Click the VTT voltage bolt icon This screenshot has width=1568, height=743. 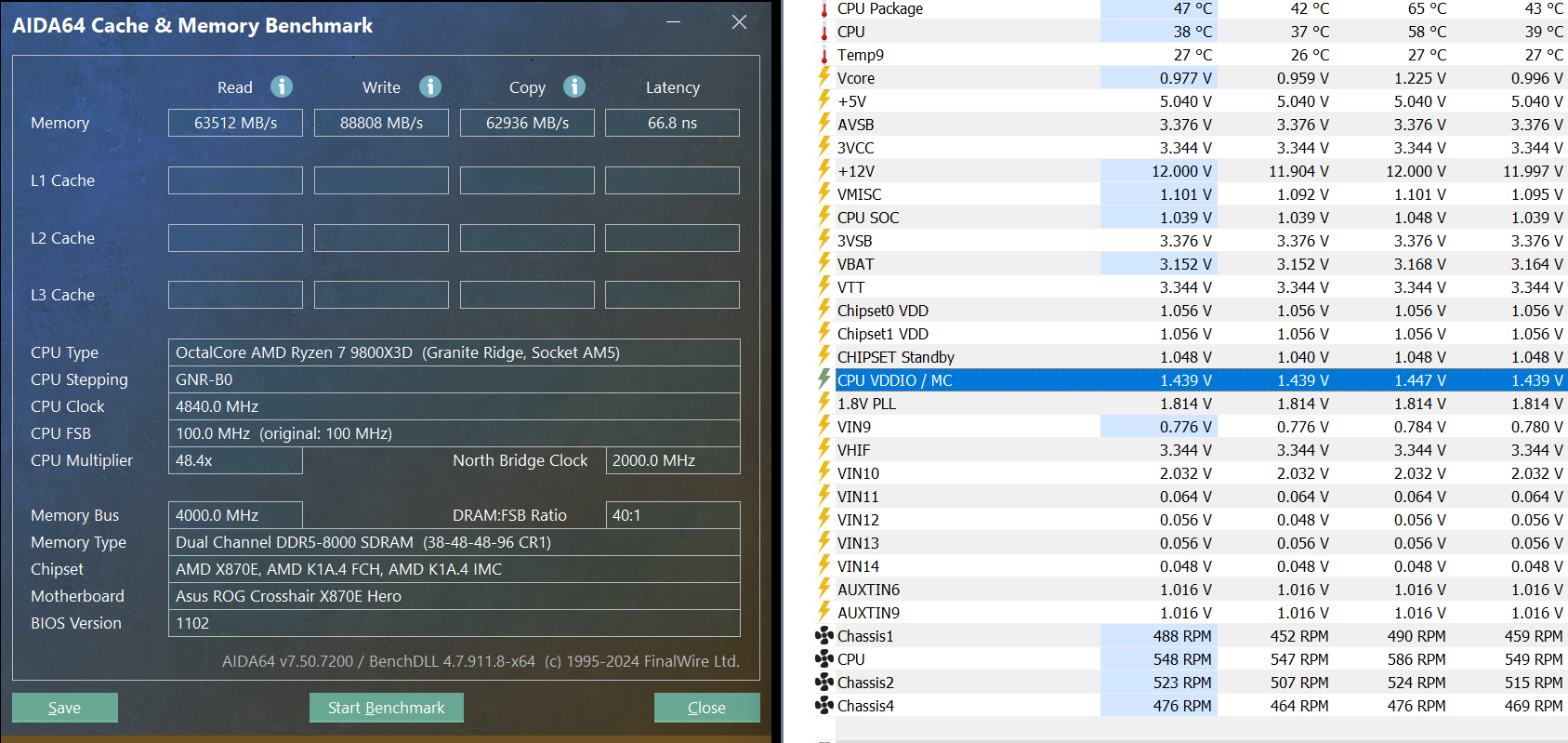[x=824, y=286]
